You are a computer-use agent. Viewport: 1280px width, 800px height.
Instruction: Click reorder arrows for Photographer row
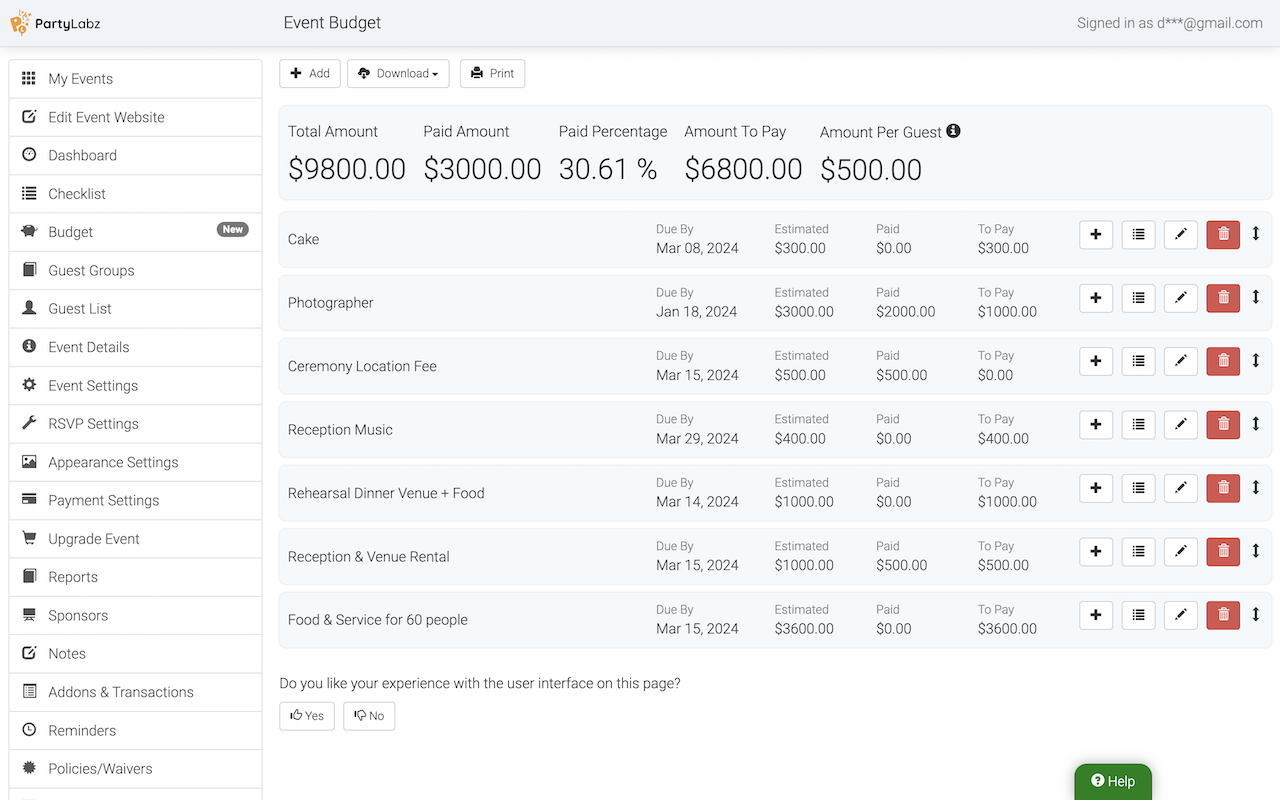[x=1256, y=297]
